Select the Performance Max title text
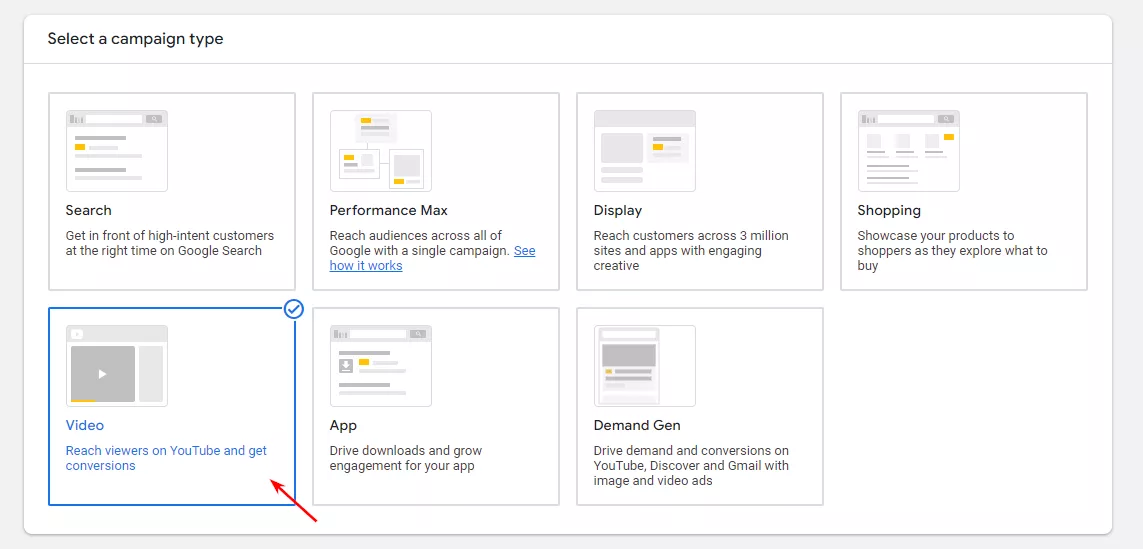Image resolution: width=1143 pixels, height=549 pixels. [x=389, y=210]
